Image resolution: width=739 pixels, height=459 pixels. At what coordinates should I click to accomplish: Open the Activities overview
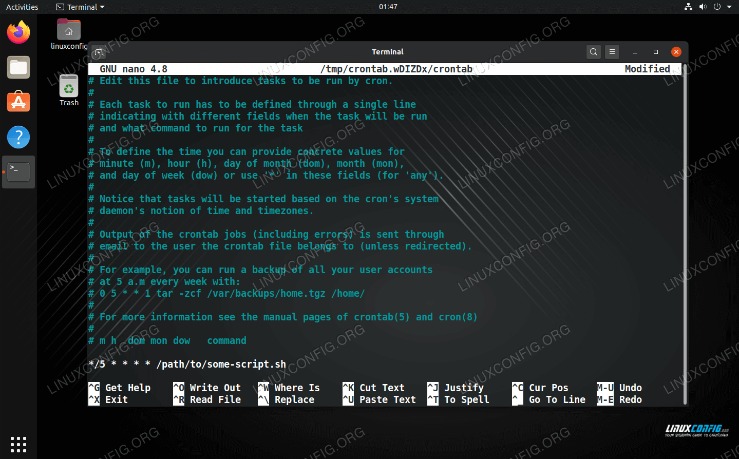point(22,6)
